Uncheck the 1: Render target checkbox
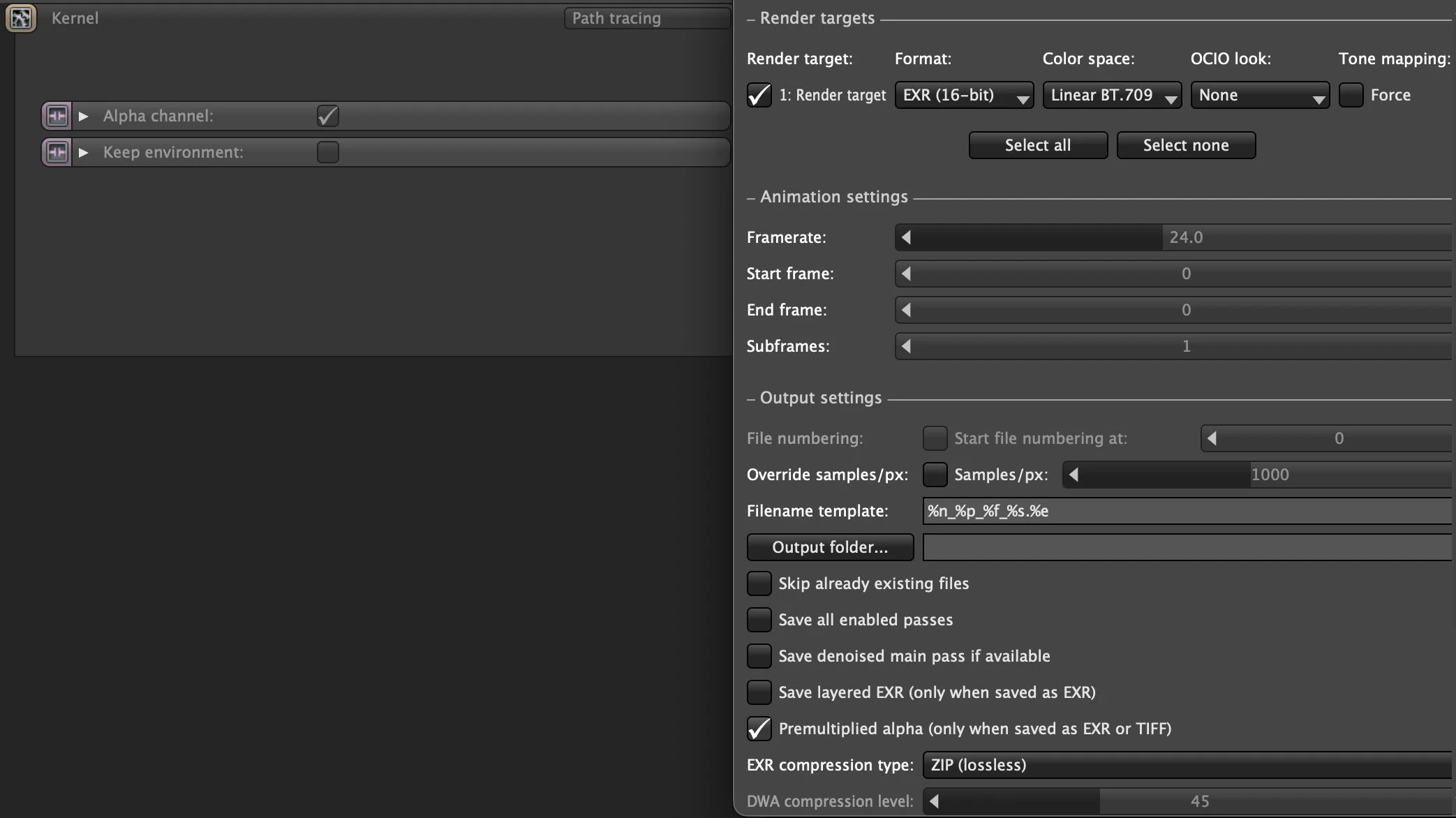The width and height of the screenshot is (1456, 818). [759, 95]
